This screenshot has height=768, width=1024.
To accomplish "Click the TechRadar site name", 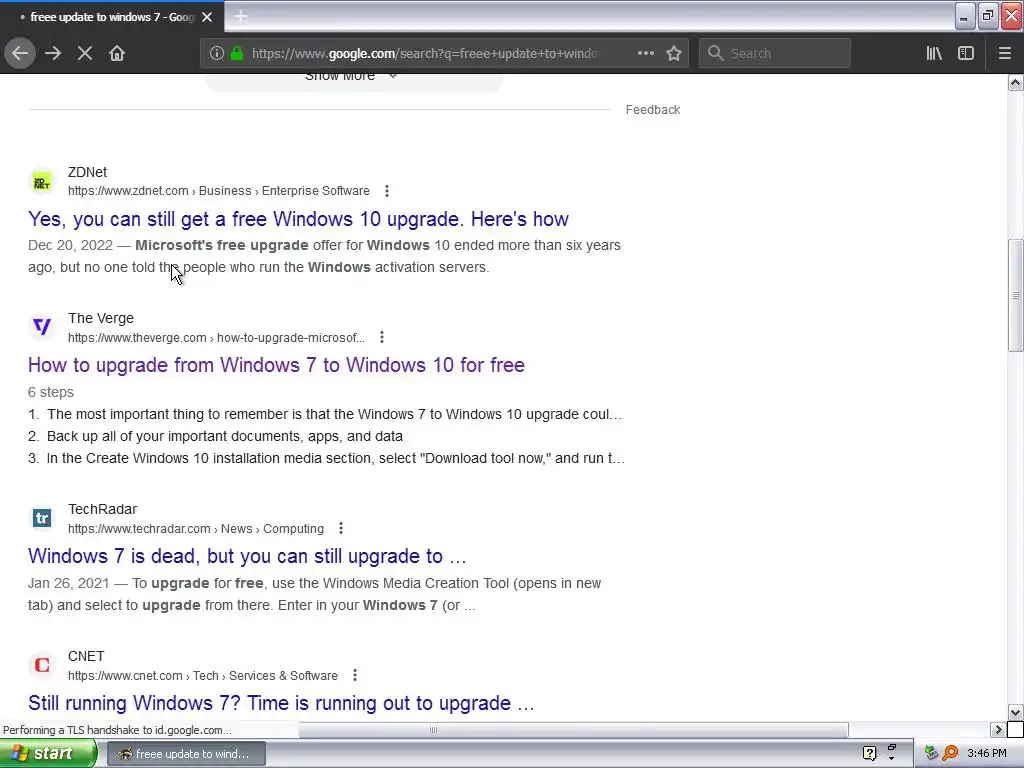I will point(103,509).
